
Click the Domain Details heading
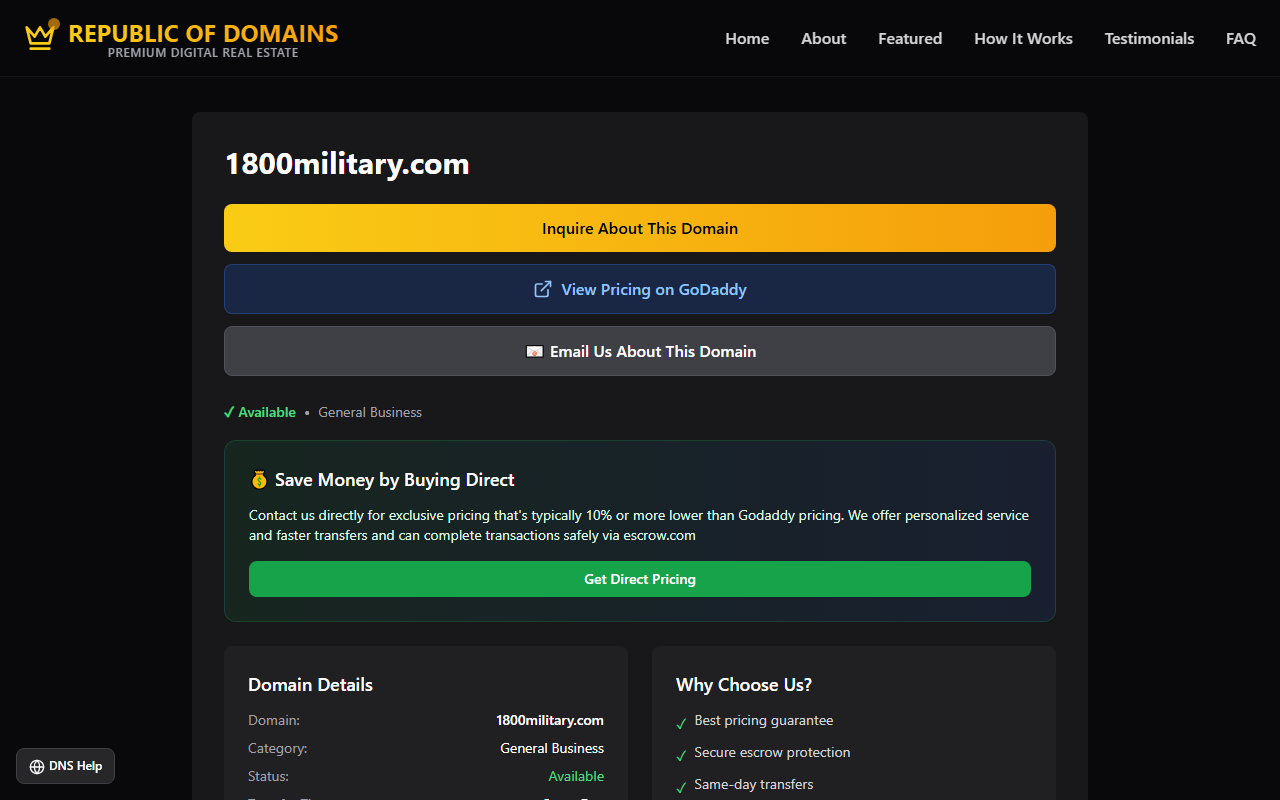coord(310,685)
